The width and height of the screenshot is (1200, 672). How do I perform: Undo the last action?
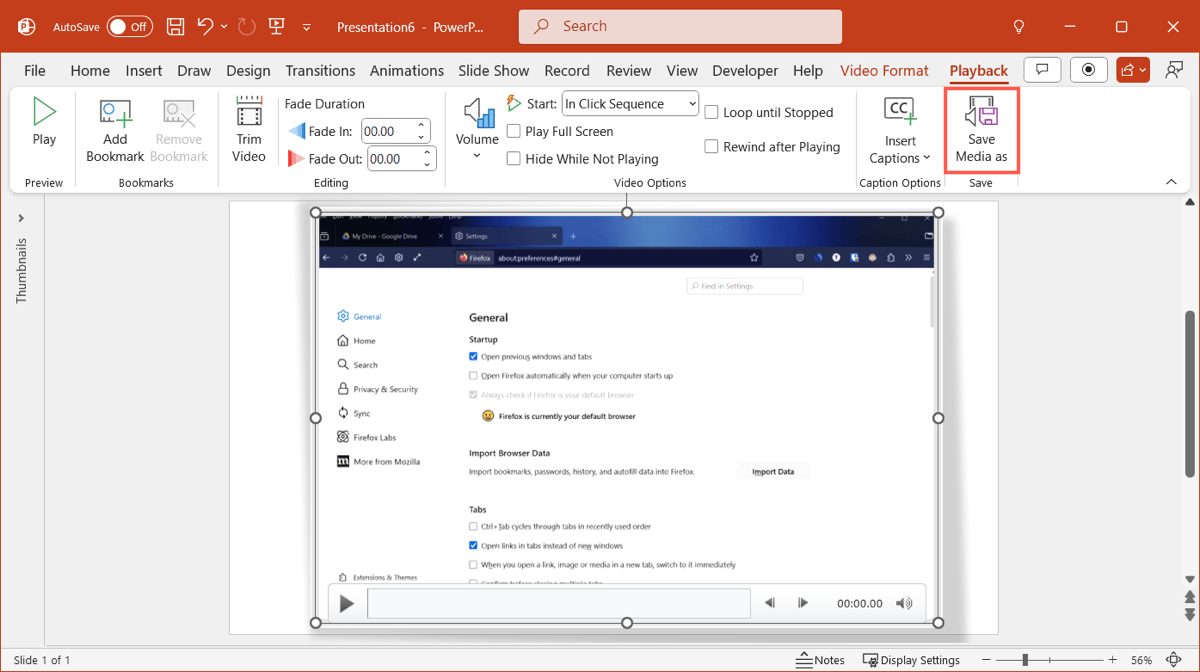point(205,27)
